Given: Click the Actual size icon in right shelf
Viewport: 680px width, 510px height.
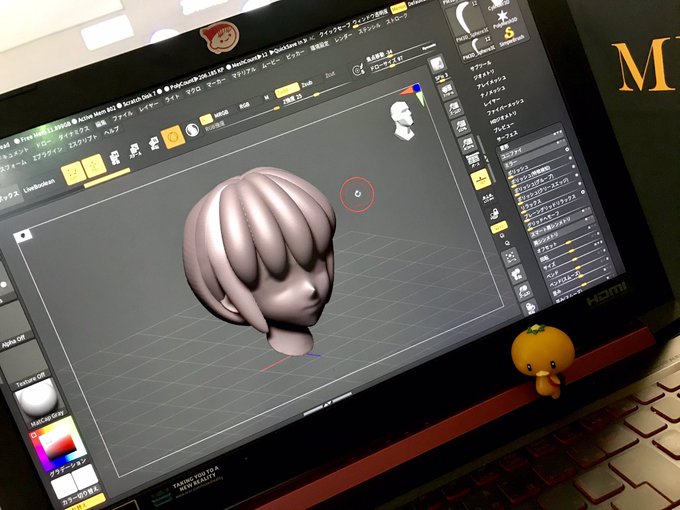Looking at the screenshot, I should point(460,126).
